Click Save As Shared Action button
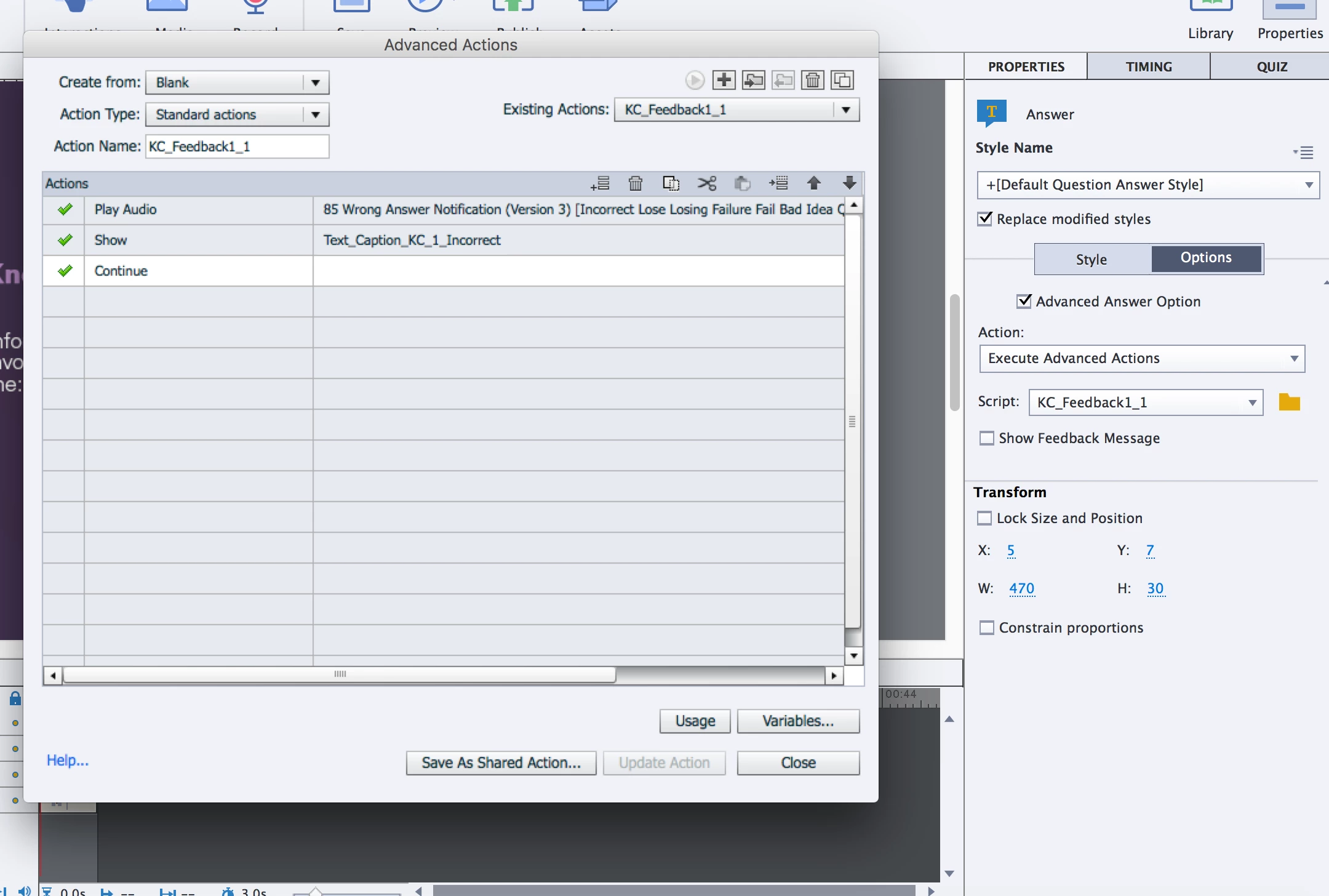 pos(501,762)
